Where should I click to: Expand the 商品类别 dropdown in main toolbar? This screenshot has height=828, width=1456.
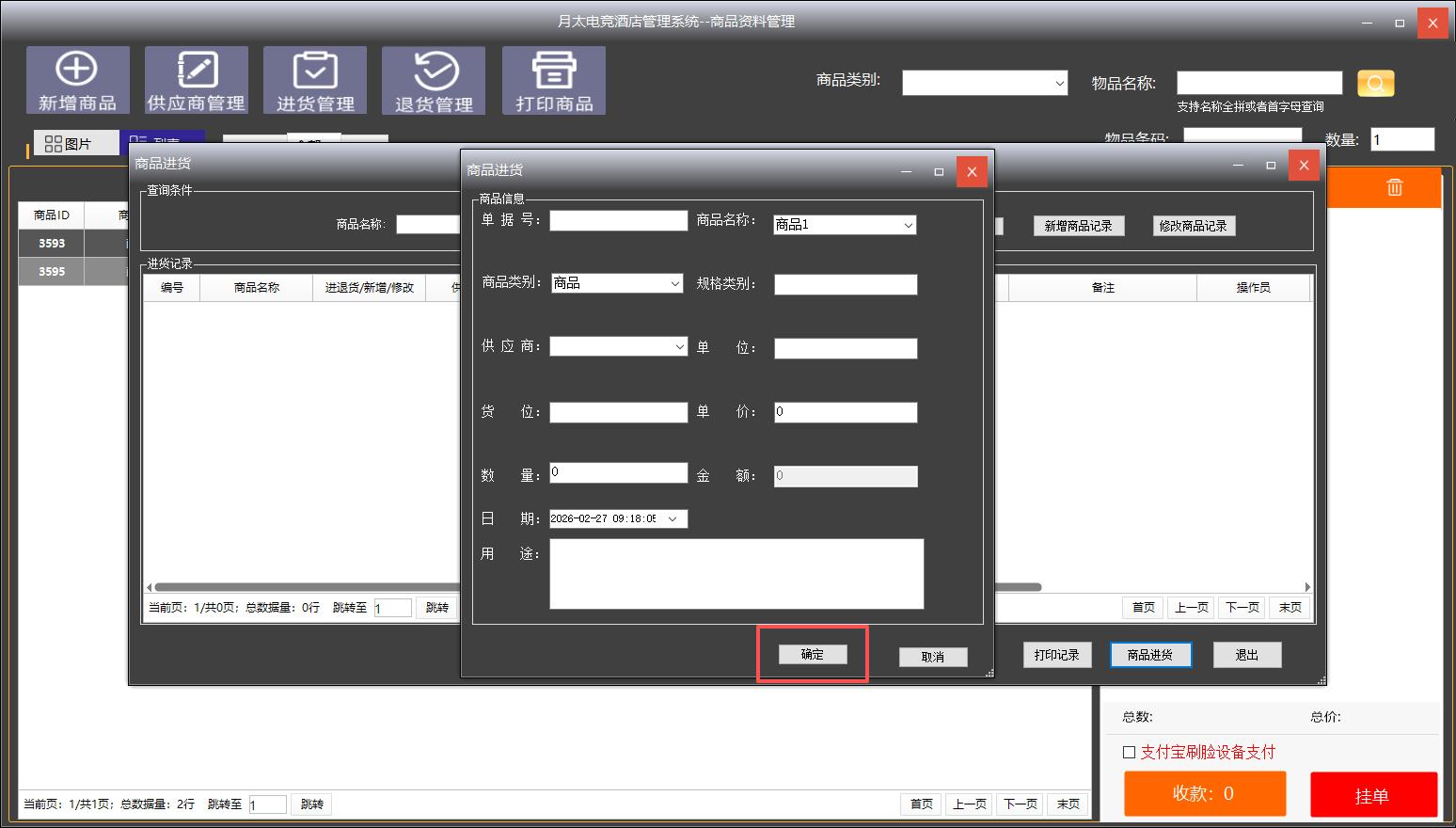pyautogui.click(x=1059, y=84)
